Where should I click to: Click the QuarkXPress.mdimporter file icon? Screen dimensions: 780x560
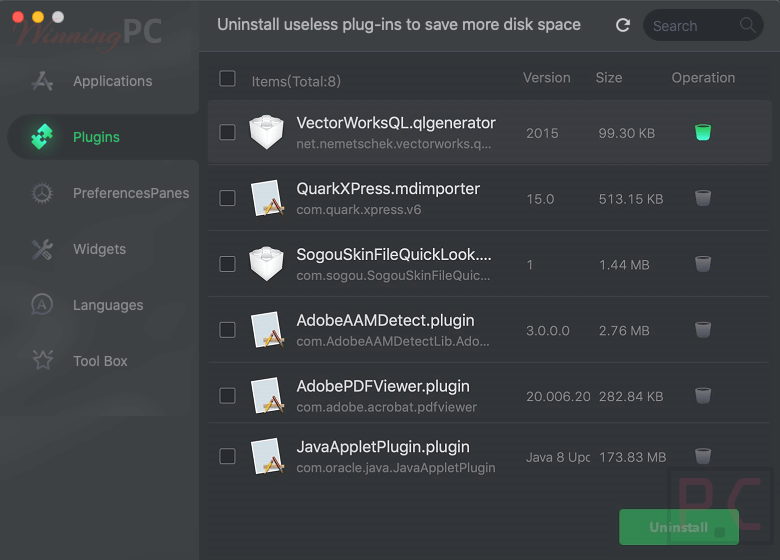[267, 198]
